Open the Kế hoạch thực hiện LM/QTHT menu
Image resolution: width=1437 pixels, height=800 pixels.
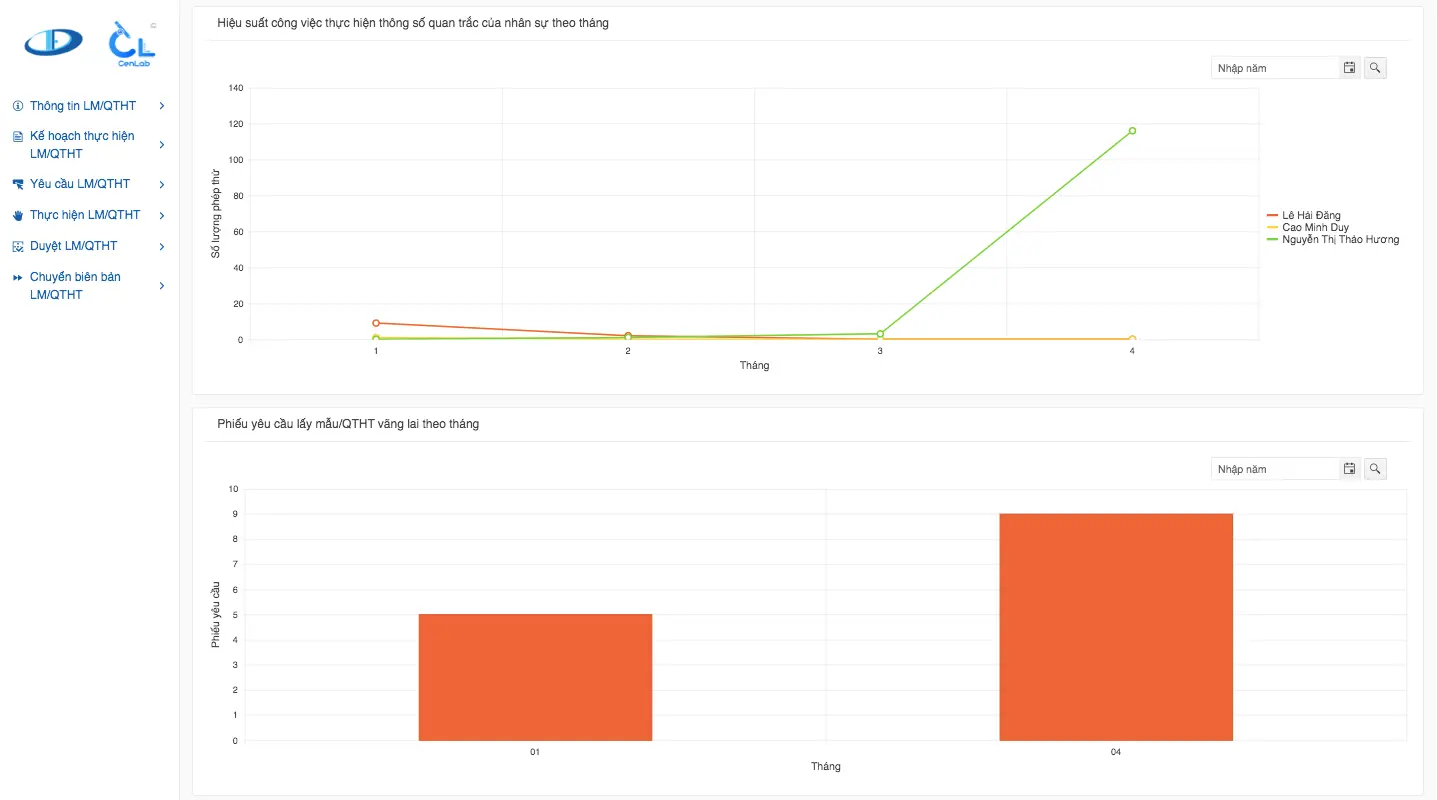click(x=89, y=145)
